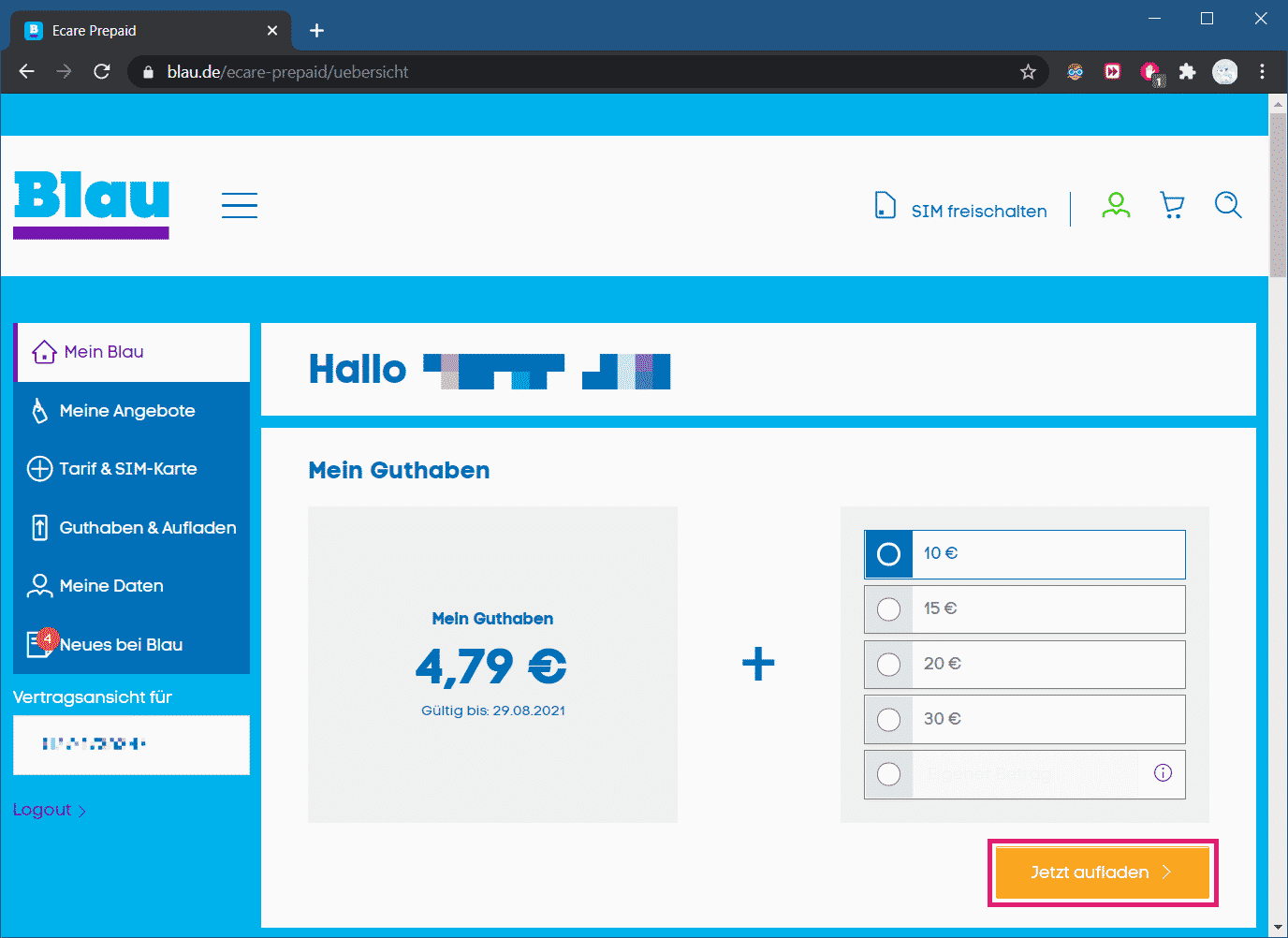Viewport: 1288px width, 938px height.
Task: Go back with browser back arrow
Action: tap(26, 72)
